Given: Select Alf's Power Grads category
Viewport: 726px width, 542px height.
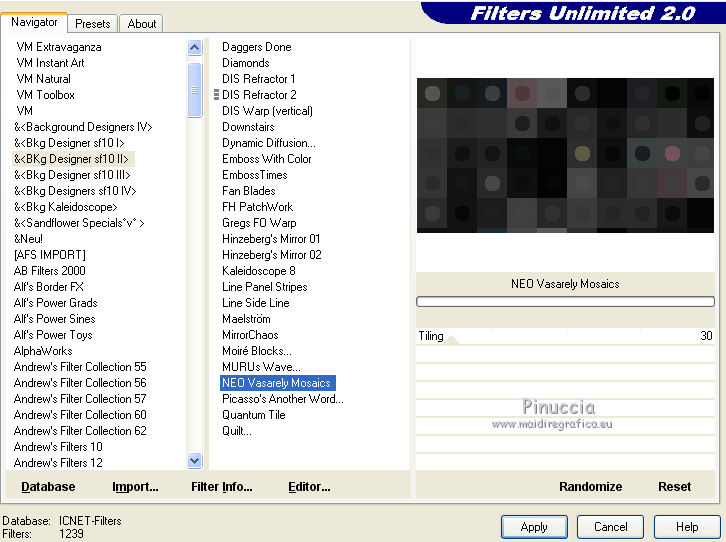Looking at the screenshot, I should tap(56, 303).
